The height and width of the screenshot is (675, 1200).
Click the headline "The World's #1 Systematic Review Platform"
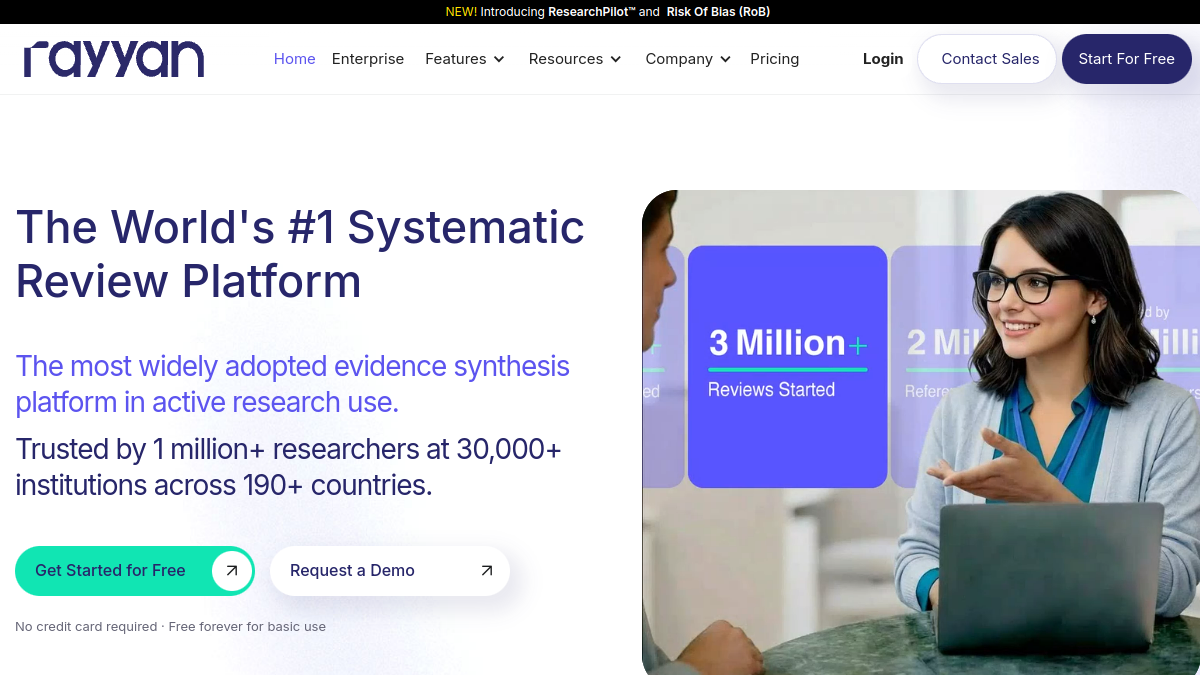[300, 253]
